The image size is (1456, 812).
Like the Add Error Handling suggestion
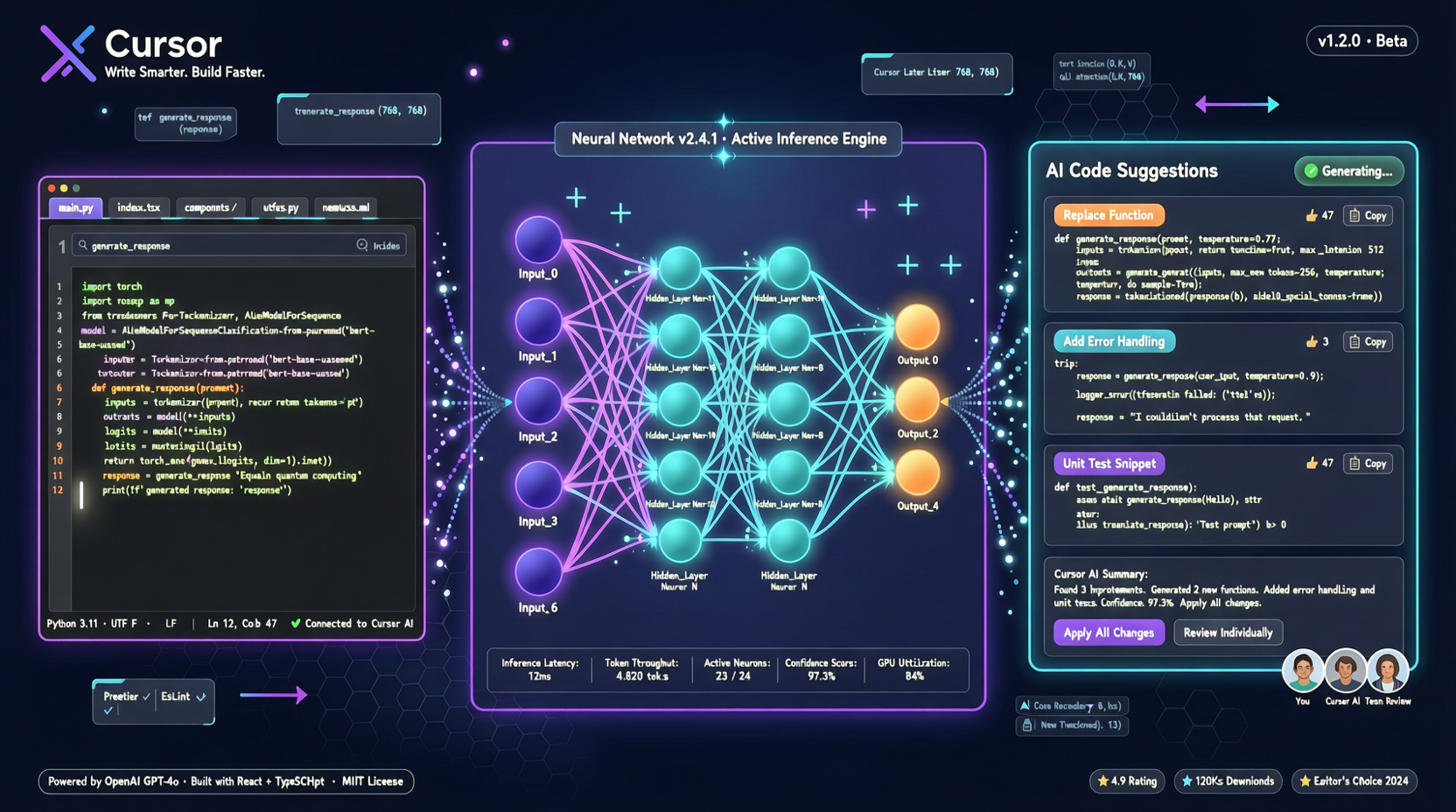pyautogui.click(x=1311, y=341)
